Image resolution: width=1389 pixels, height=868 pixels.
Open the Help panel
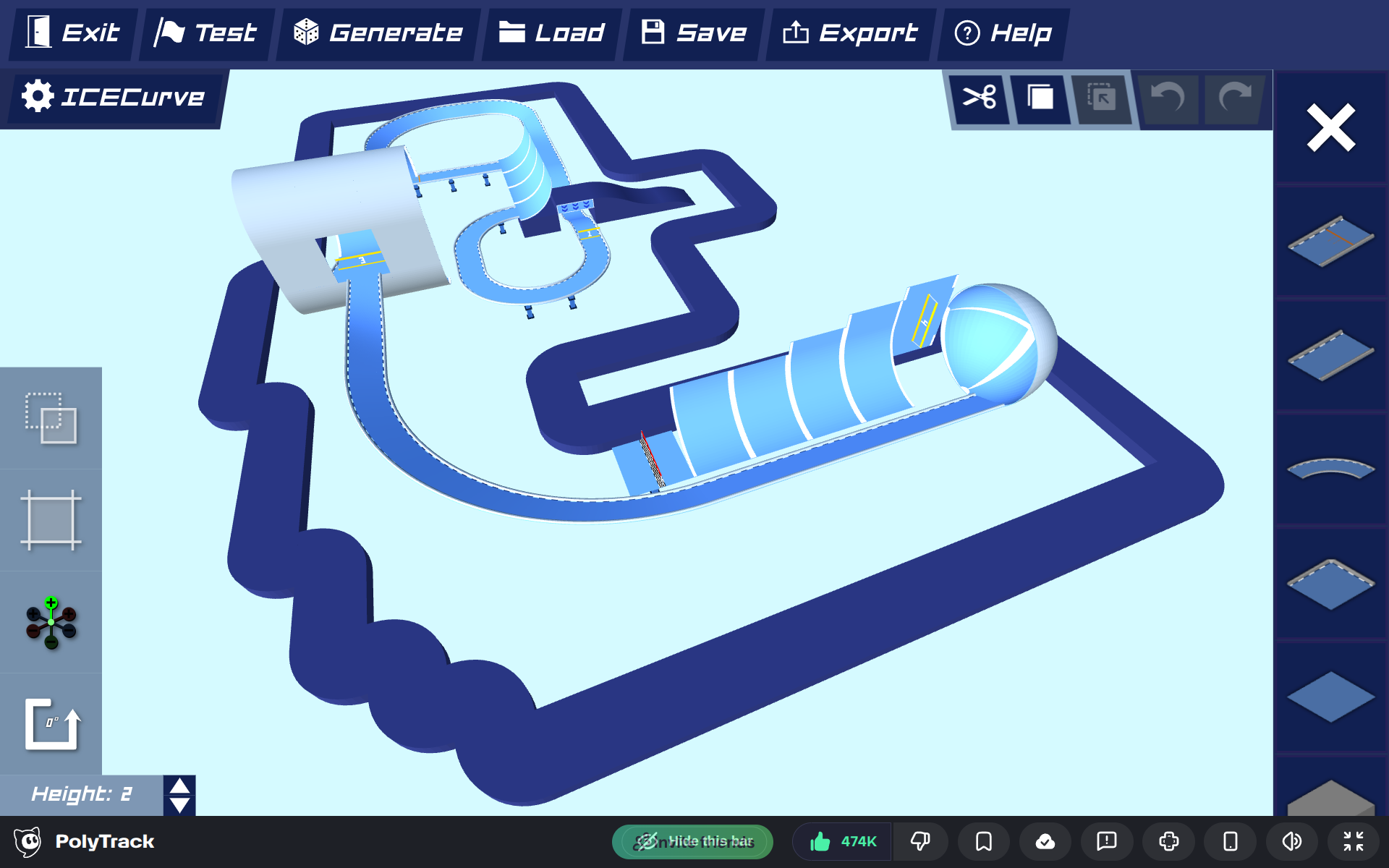pos(1003,33)
